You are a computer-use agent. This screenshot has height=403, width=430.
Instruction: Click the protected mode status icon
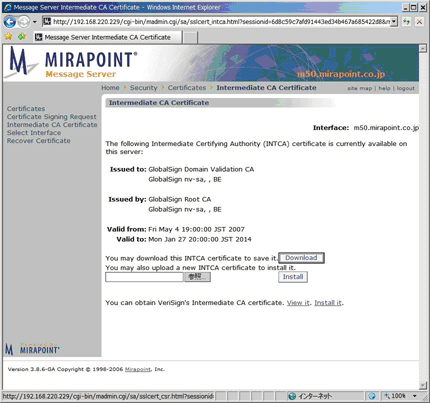[372, 396]
